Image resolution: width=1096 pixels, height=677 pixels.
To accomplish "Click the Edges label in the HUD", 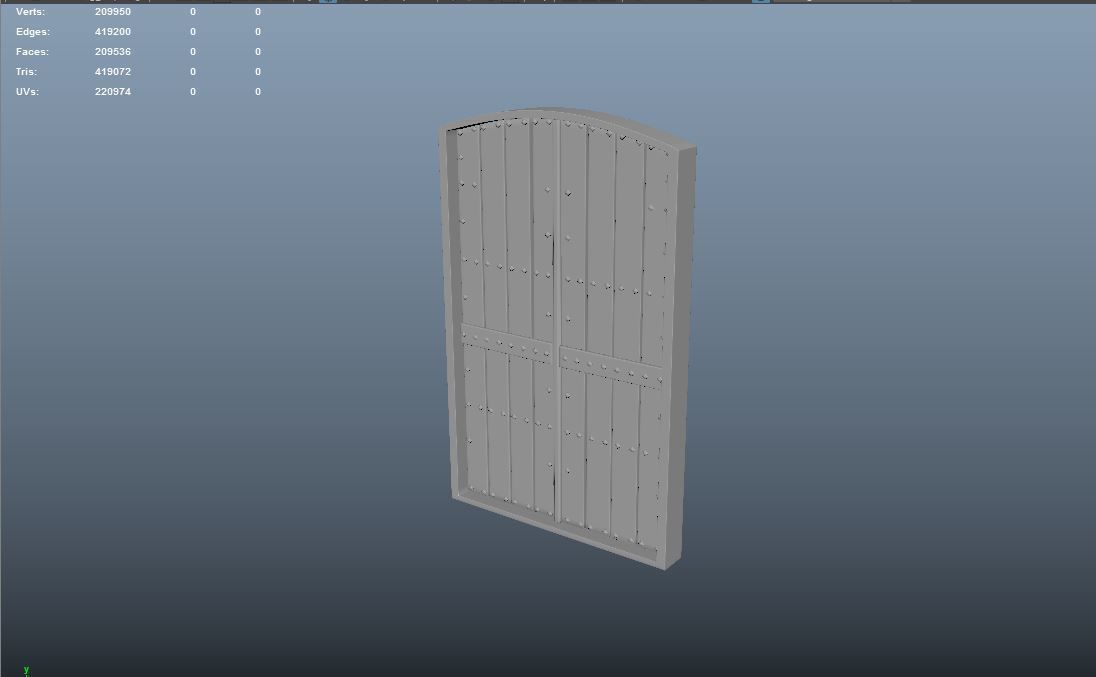I will (33, 32).
